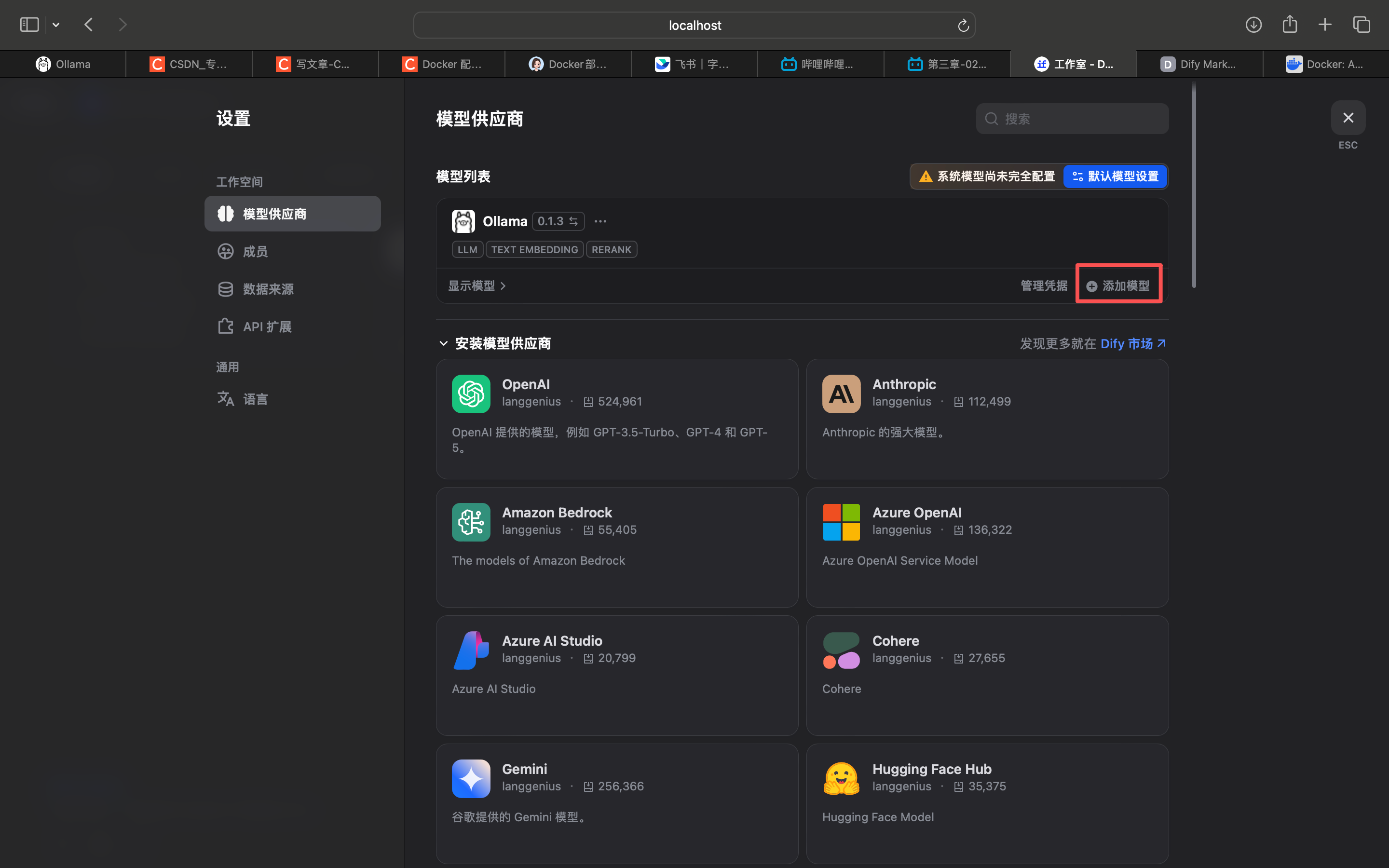Click the 添加模型 add model button
The image size is (1389, 868).
click(1118, 285)
